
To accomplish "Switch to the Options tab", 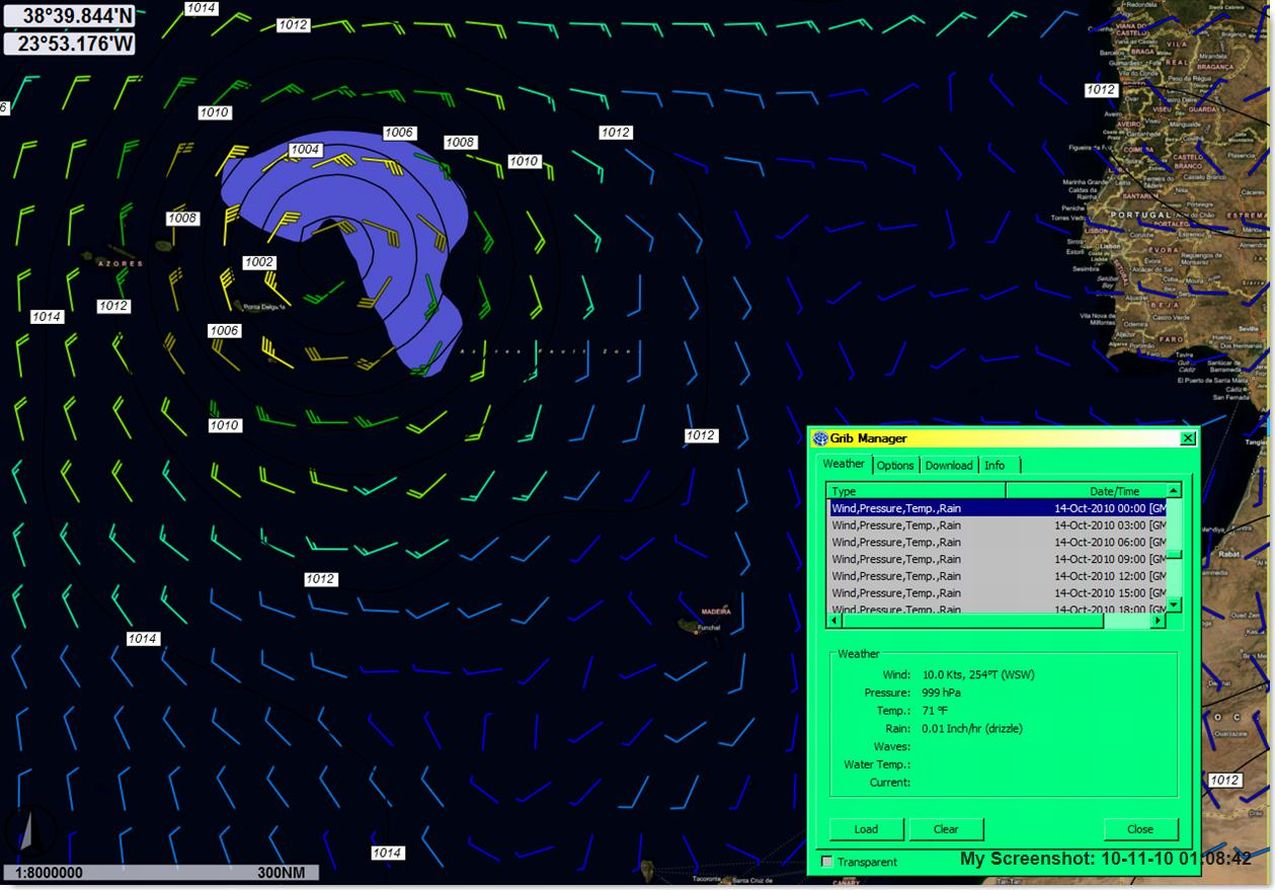I will [895, 465].
